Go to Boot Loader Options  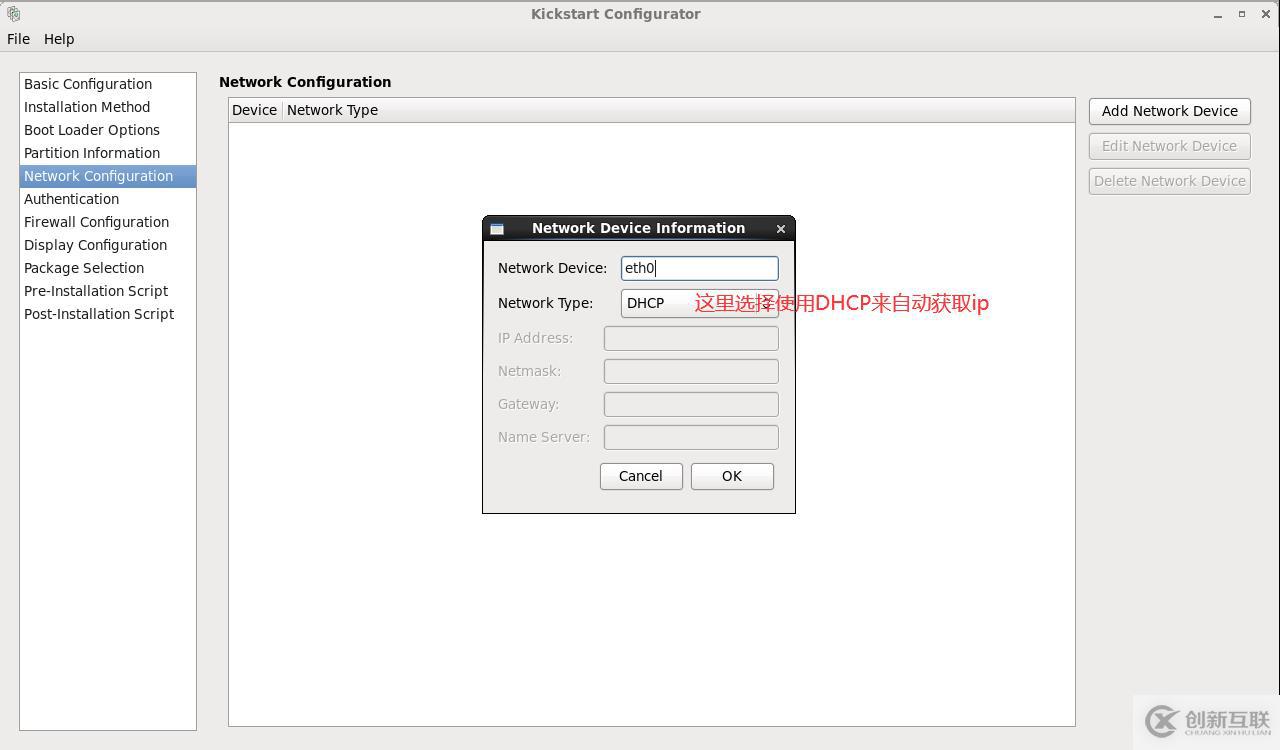pyautogui.click(x=108, y=130)
